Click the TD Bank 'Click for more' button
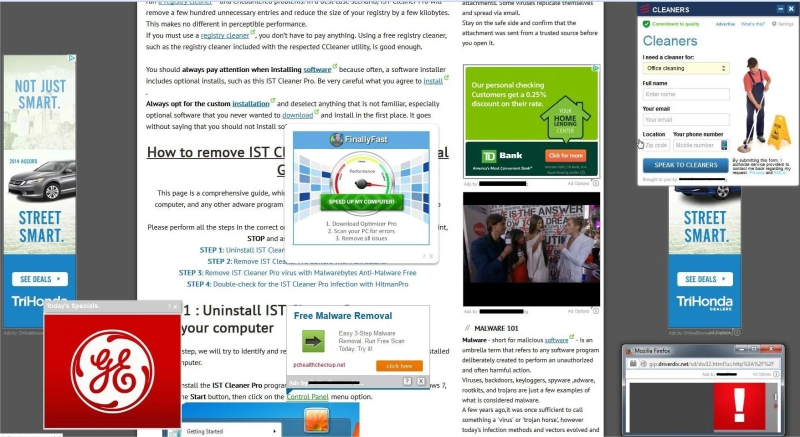Viewport: 800px width, 437px height. coord(564,155)
